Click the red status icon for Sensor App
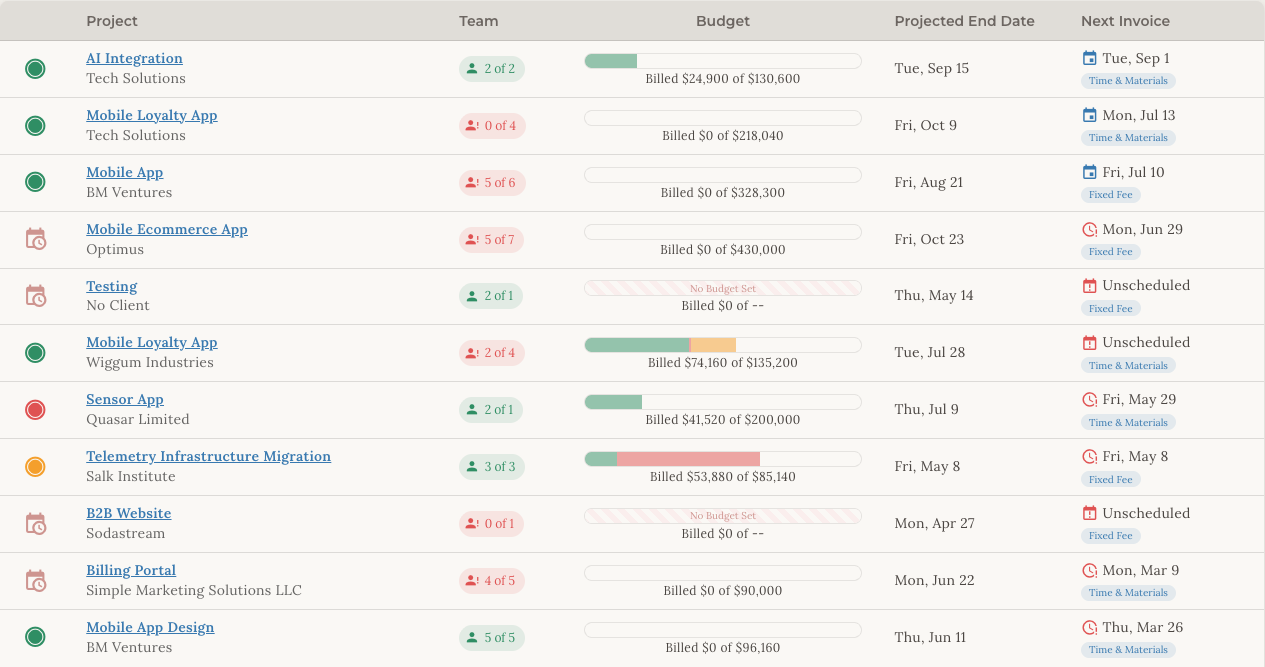 pyautogui.click(x=35, y=410)
